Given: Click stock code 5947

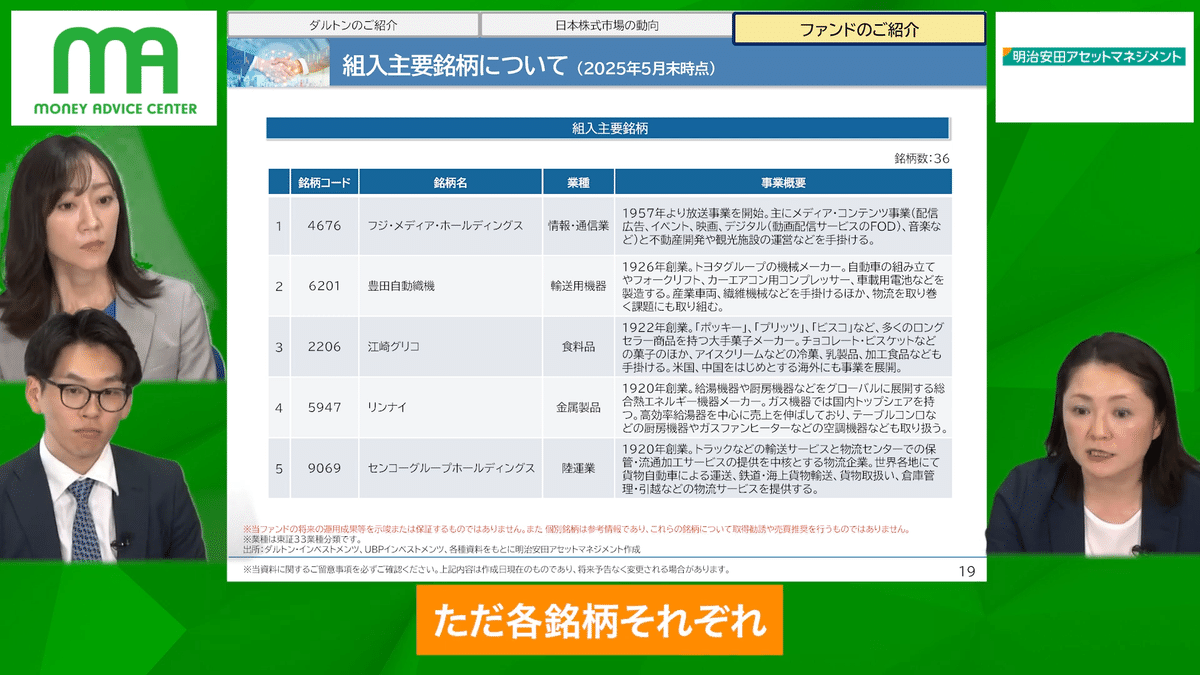Looking at the screenshot, I should pos(324,407).
